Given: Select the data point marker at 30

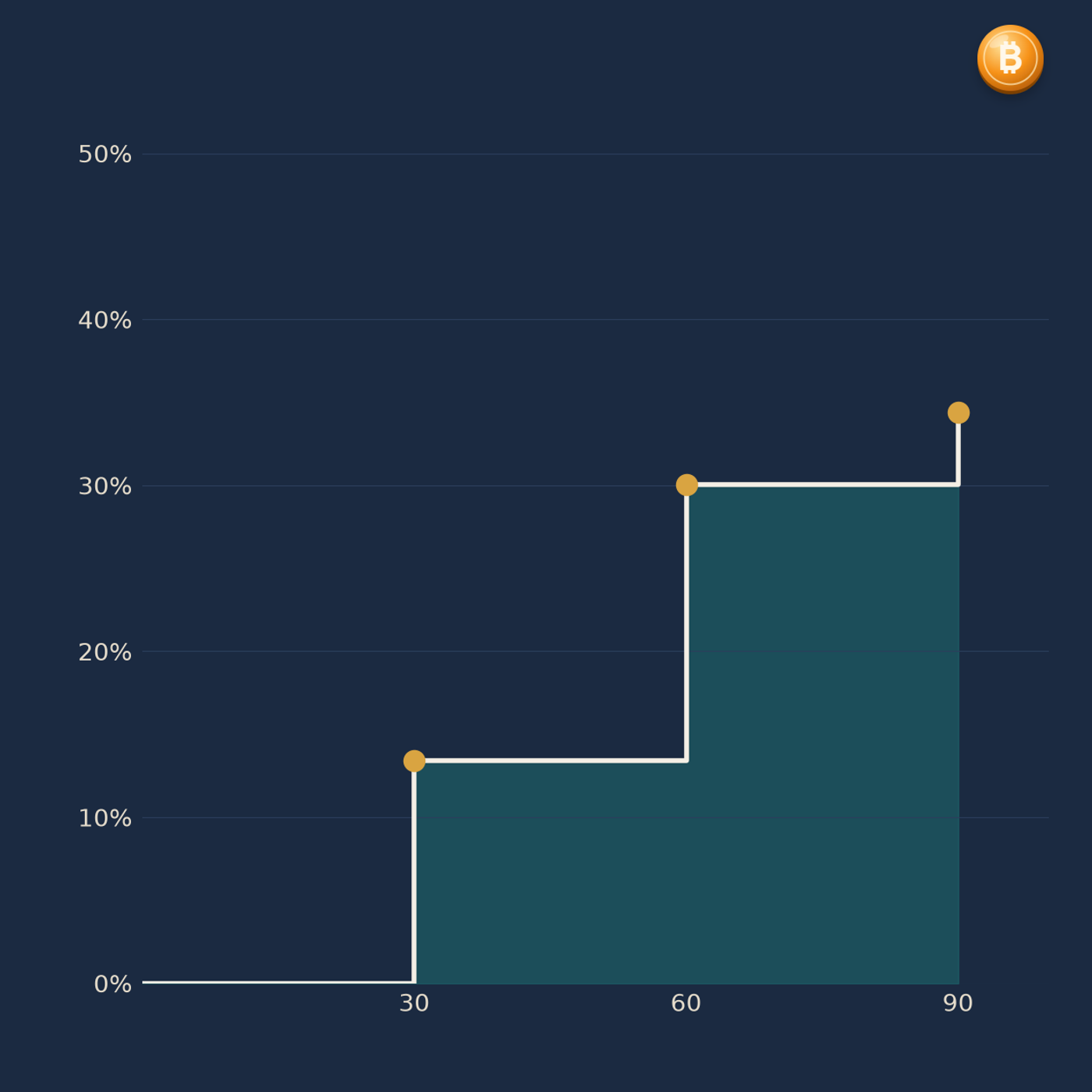Looking at the screenshot, I should point(414,760).
